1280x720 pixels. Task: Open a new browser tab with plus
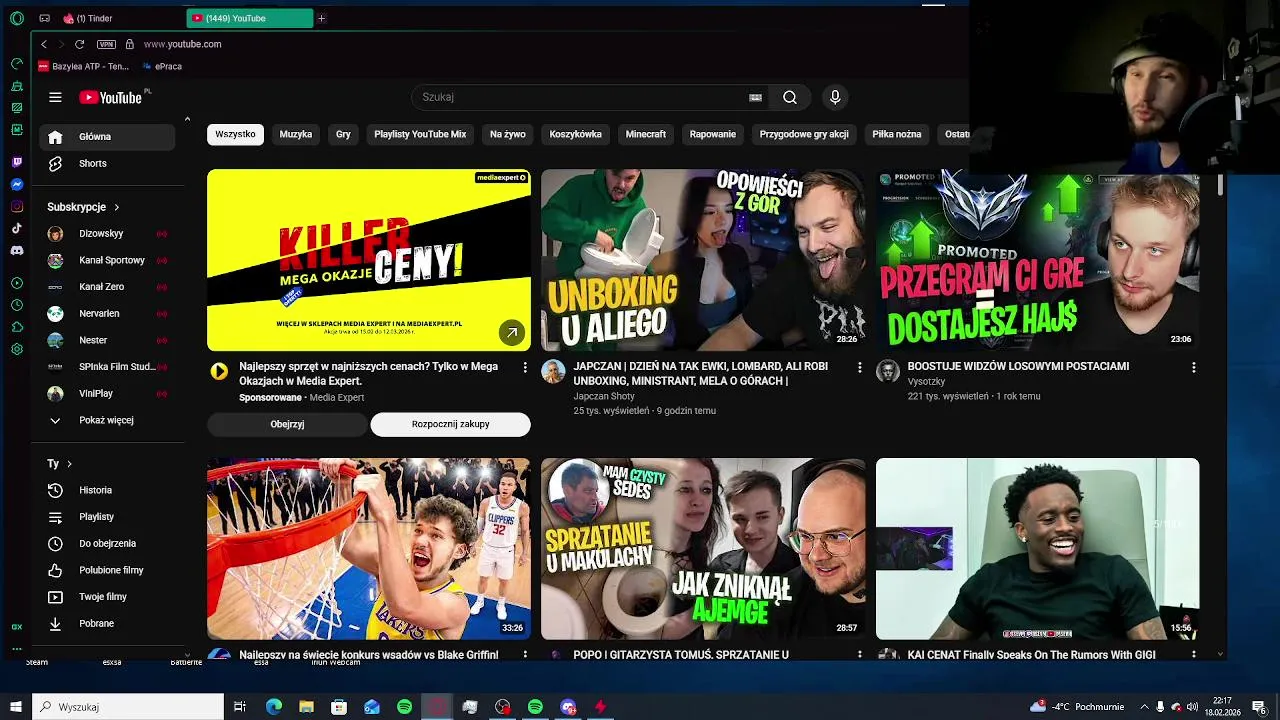pyautogui.click(x=321, y=18)
